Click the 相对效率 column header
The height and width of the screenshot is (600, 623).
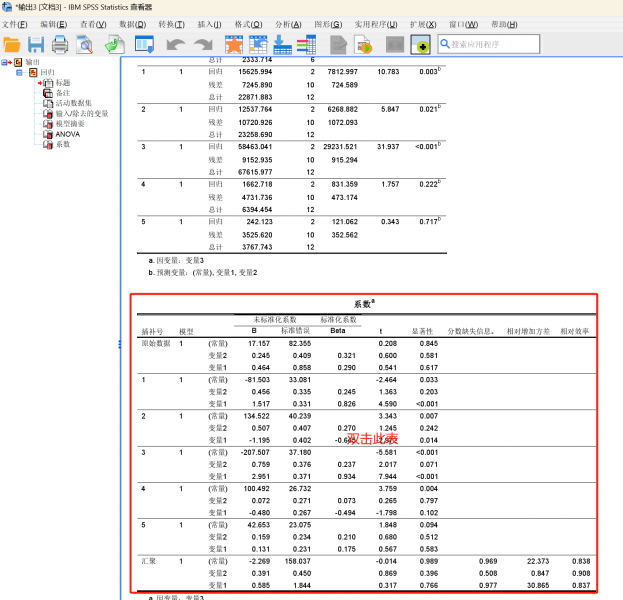click(575, 331)
